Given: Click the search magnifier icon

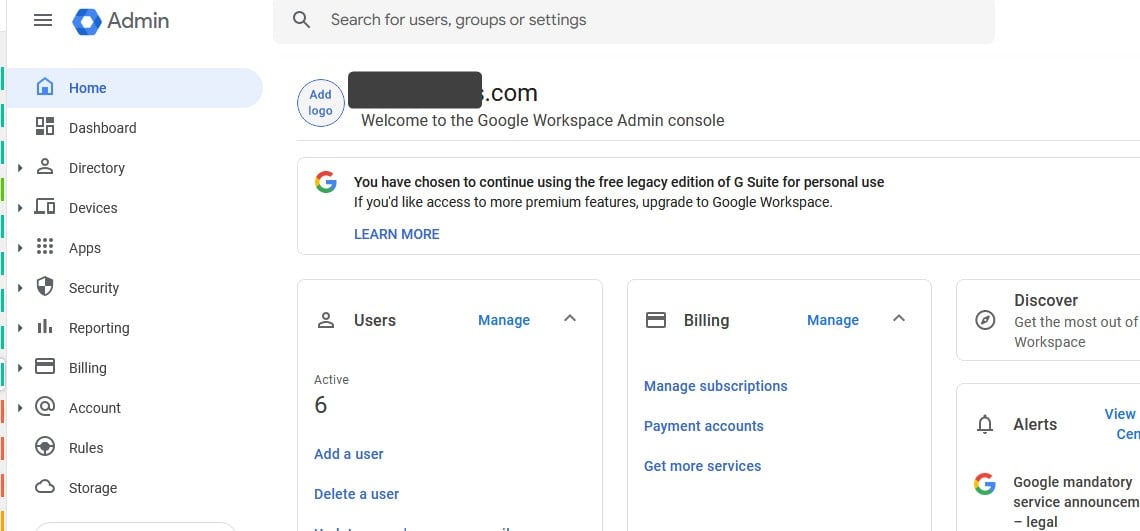Looking at the screenshot, I should pos(301,20).
